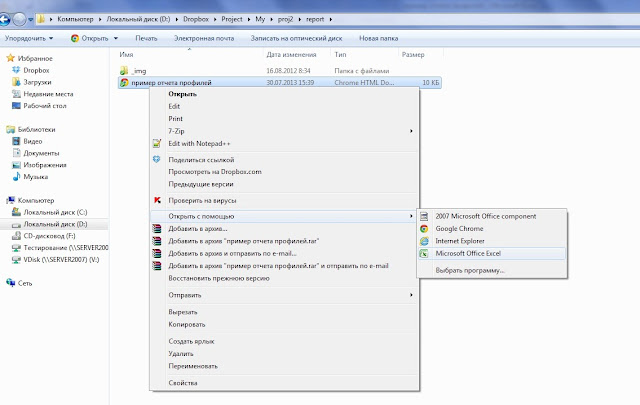Click the Библиотеки icon in sidebar

[11, 129]
